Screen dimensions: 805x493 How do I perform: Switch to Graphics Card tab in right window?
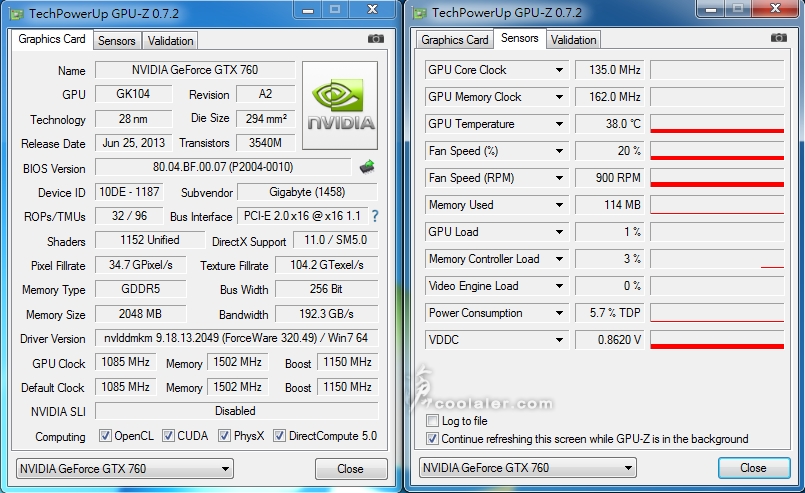(455, 40)
